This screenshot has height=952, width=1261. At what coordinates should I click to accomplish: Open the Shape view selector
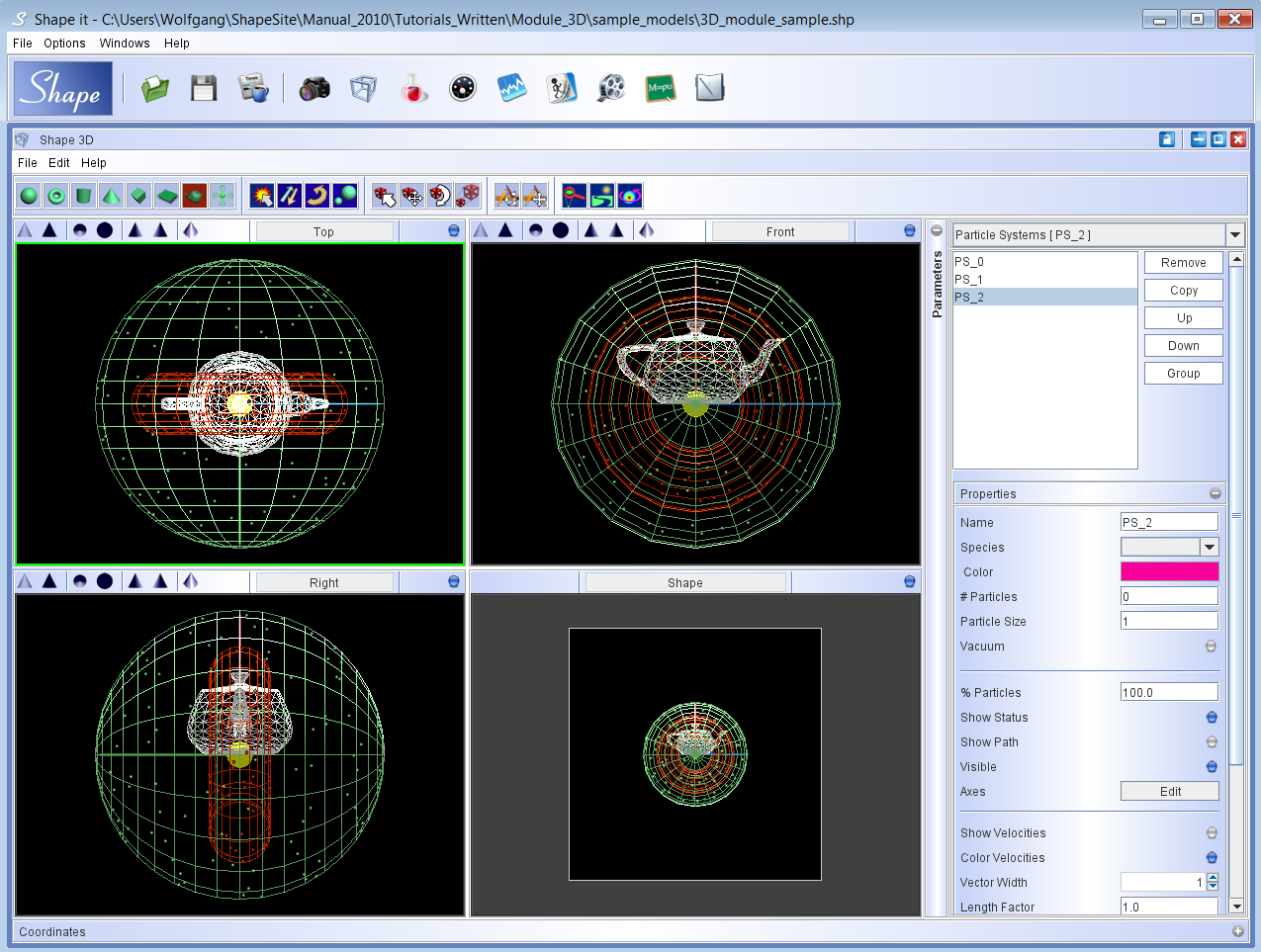pos(685,583)
